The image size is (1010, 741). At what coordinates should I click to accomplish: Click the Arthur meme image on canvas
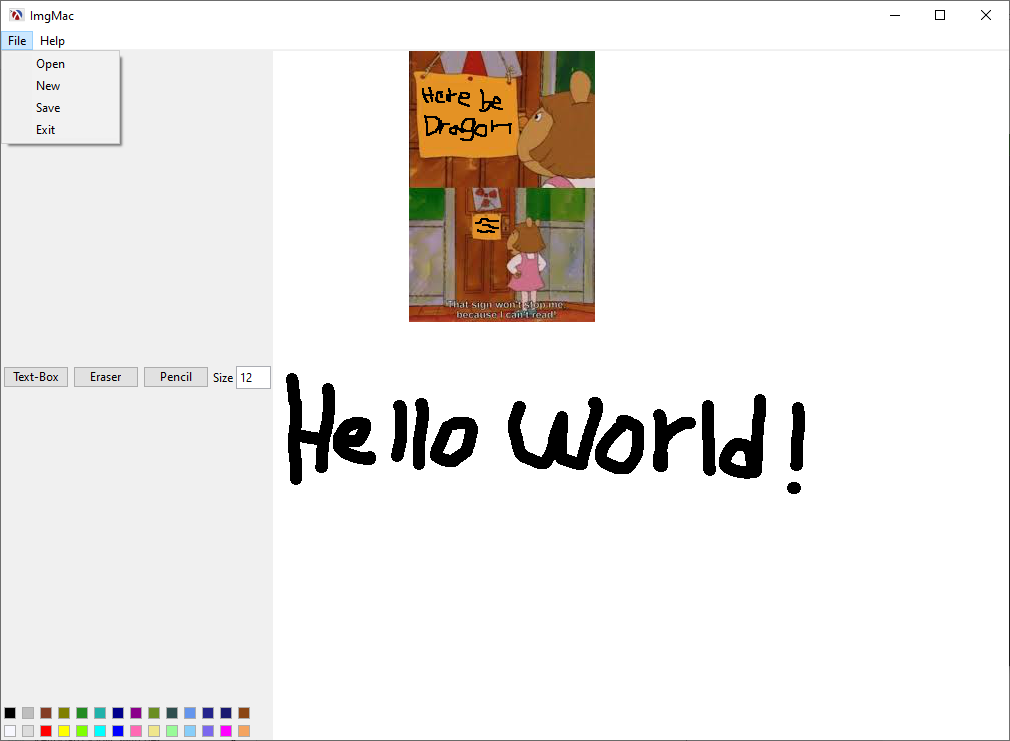501,186
